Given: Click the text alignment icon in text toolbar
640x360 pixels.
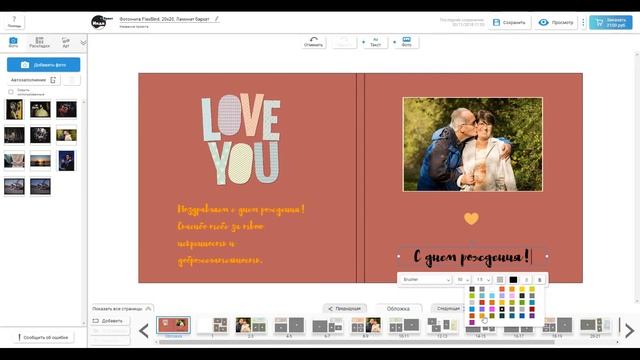Looking at the screenshot, I should (527, 280).
